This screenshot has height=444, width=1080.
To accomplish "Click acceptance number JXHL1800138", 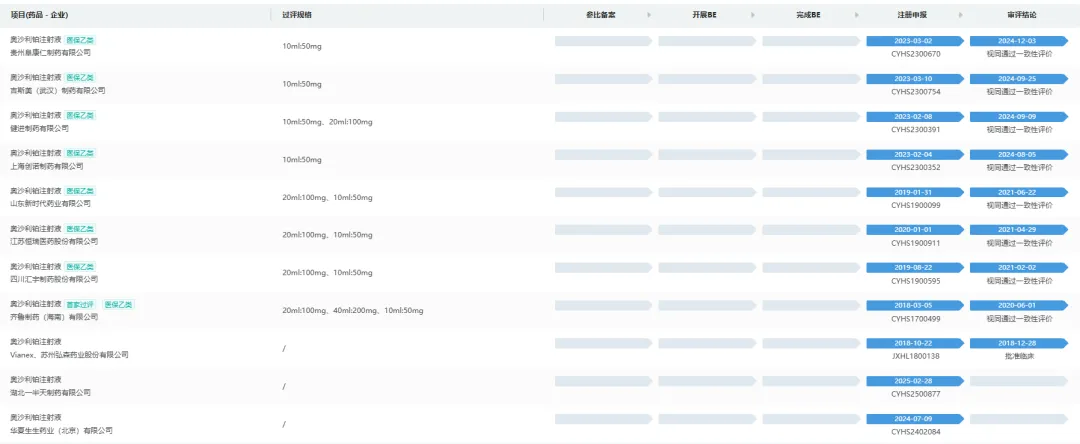I will pos(915,356).
